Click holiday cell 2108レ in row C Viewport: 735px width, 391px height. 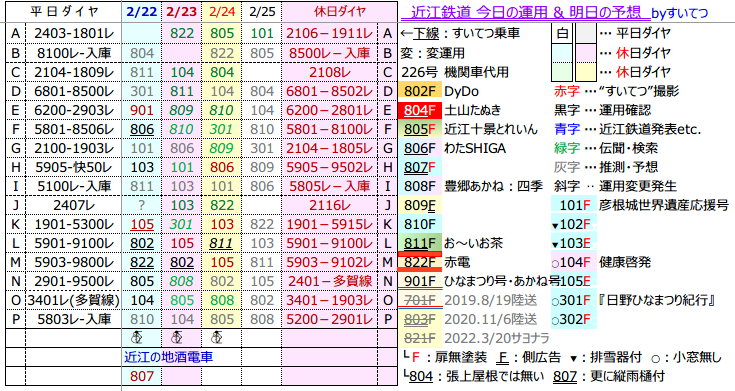tap(330, 72)
